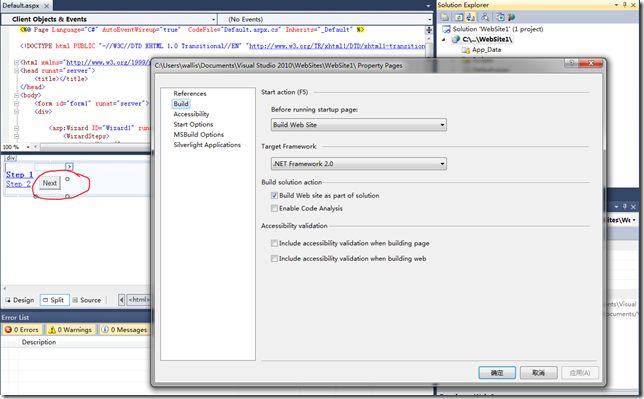Check accessibility validation when building web
The image size is (644, 399).
[274, 258]
